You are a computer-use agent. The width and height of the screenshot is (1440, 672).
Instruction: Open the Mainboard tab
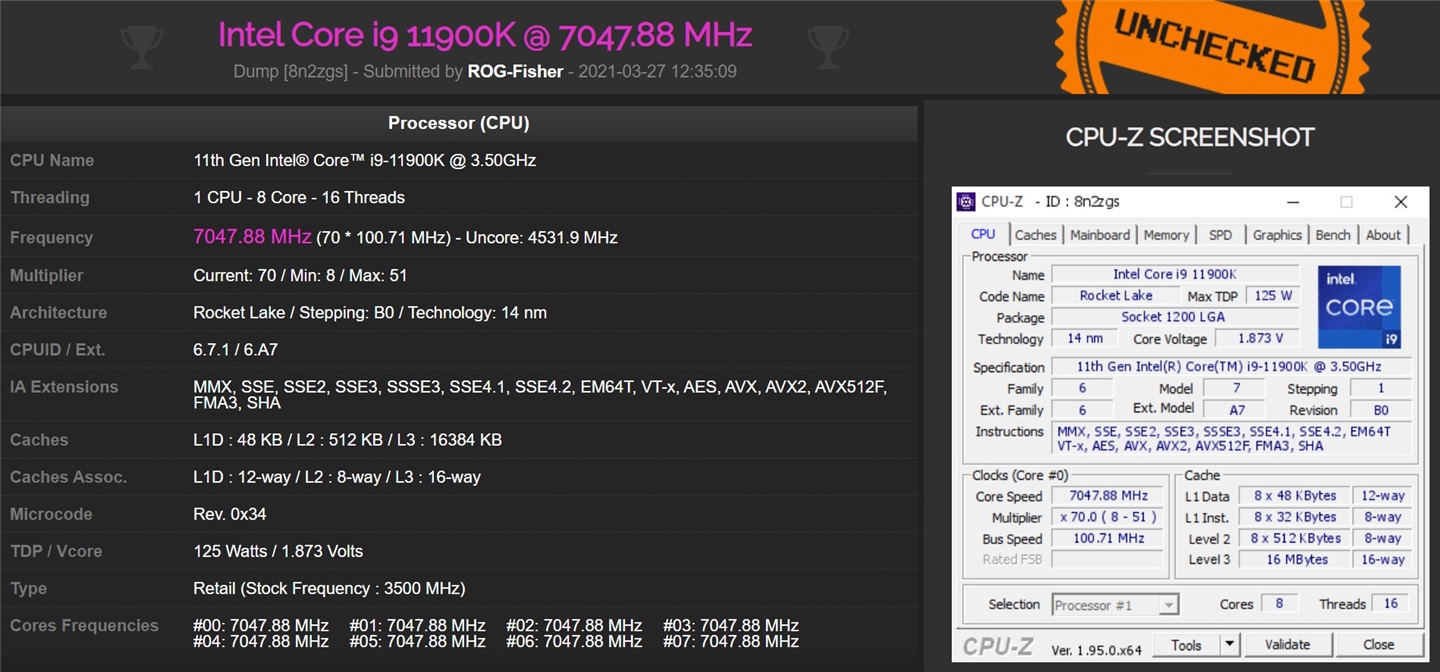(x=1100, y=234)
